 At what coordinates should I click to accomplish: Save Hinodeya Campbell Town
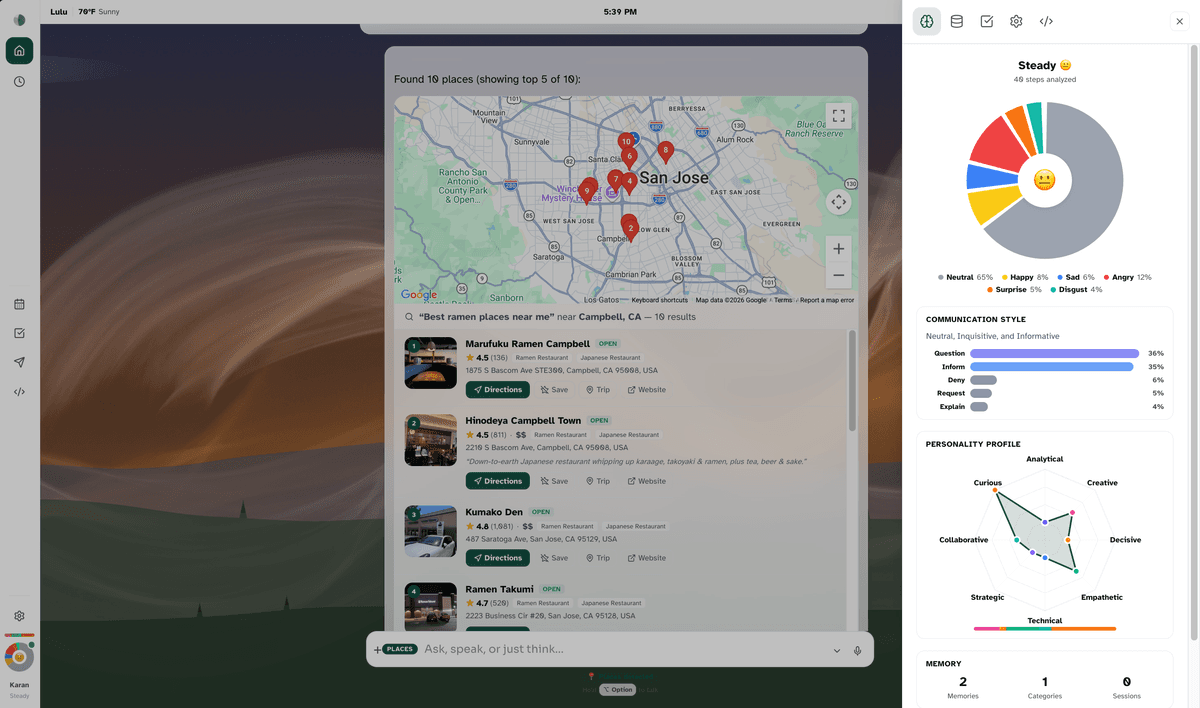pos(555,481)
